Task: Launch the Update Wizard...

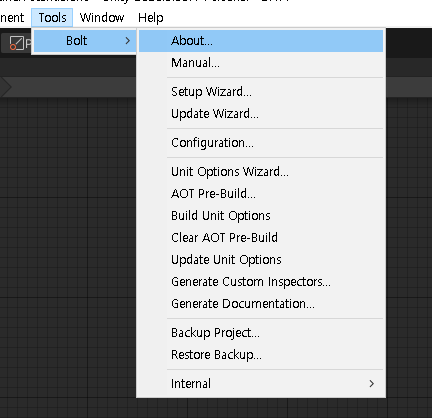Action: coord(261,114)
